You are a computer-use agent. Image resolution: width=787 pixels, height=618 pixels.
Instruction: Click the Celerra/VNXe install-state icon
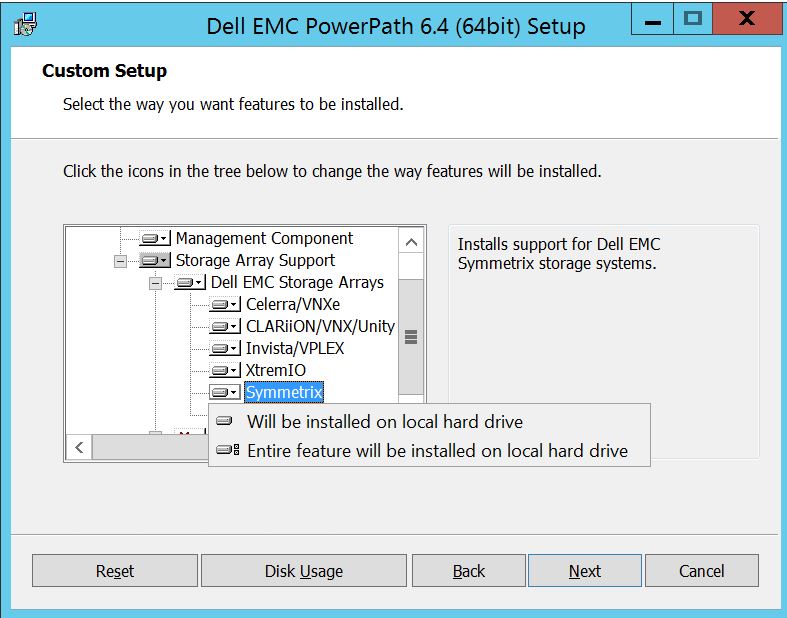[x=225, y=305]
